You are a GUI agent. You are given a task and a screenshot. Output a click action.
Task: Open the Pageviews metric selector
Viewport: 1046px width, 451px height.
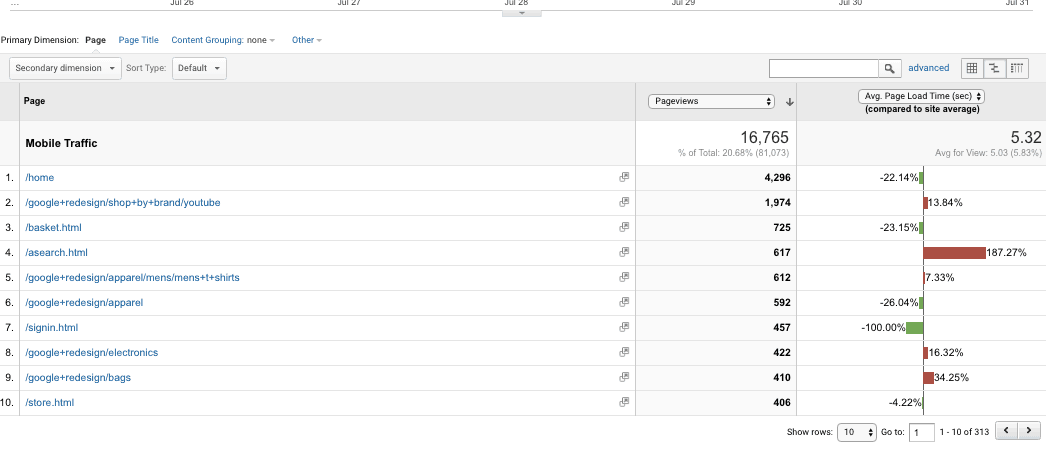click(x=711, y=101)
